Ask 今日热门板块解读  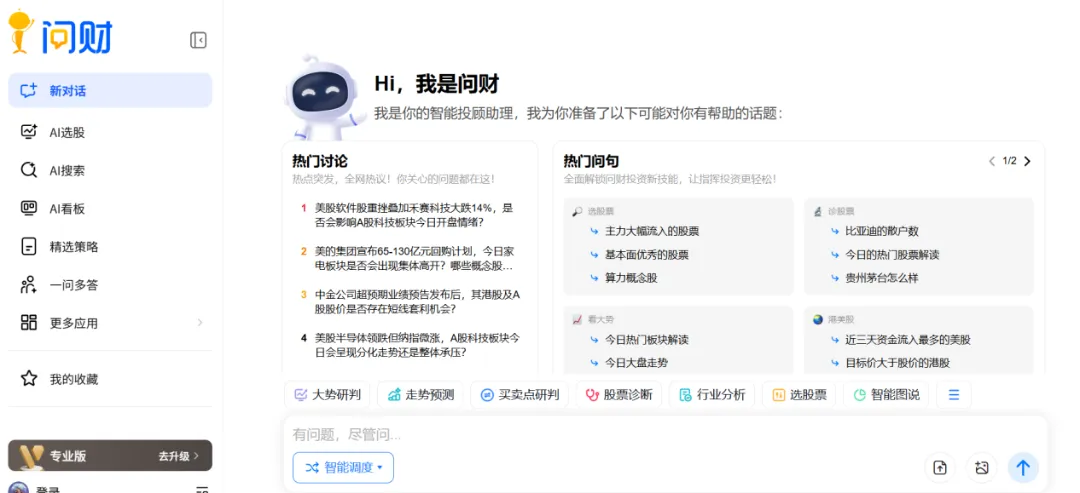pos(647,340)
